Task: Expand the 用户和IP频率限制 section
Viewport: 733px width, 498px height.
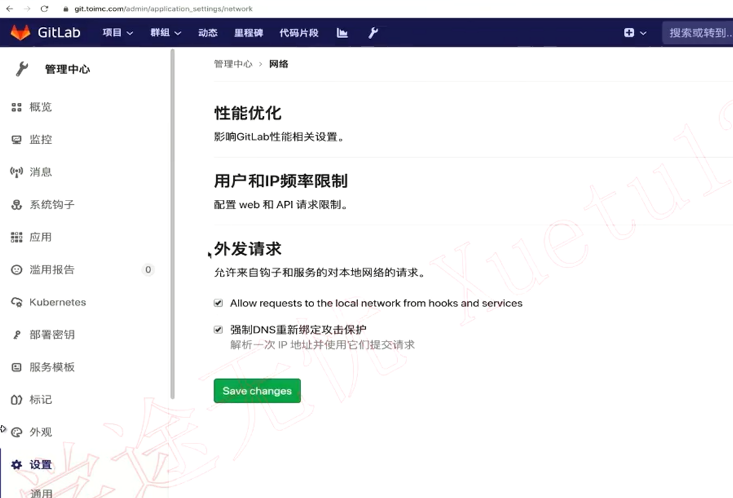Action: [280, 180]
